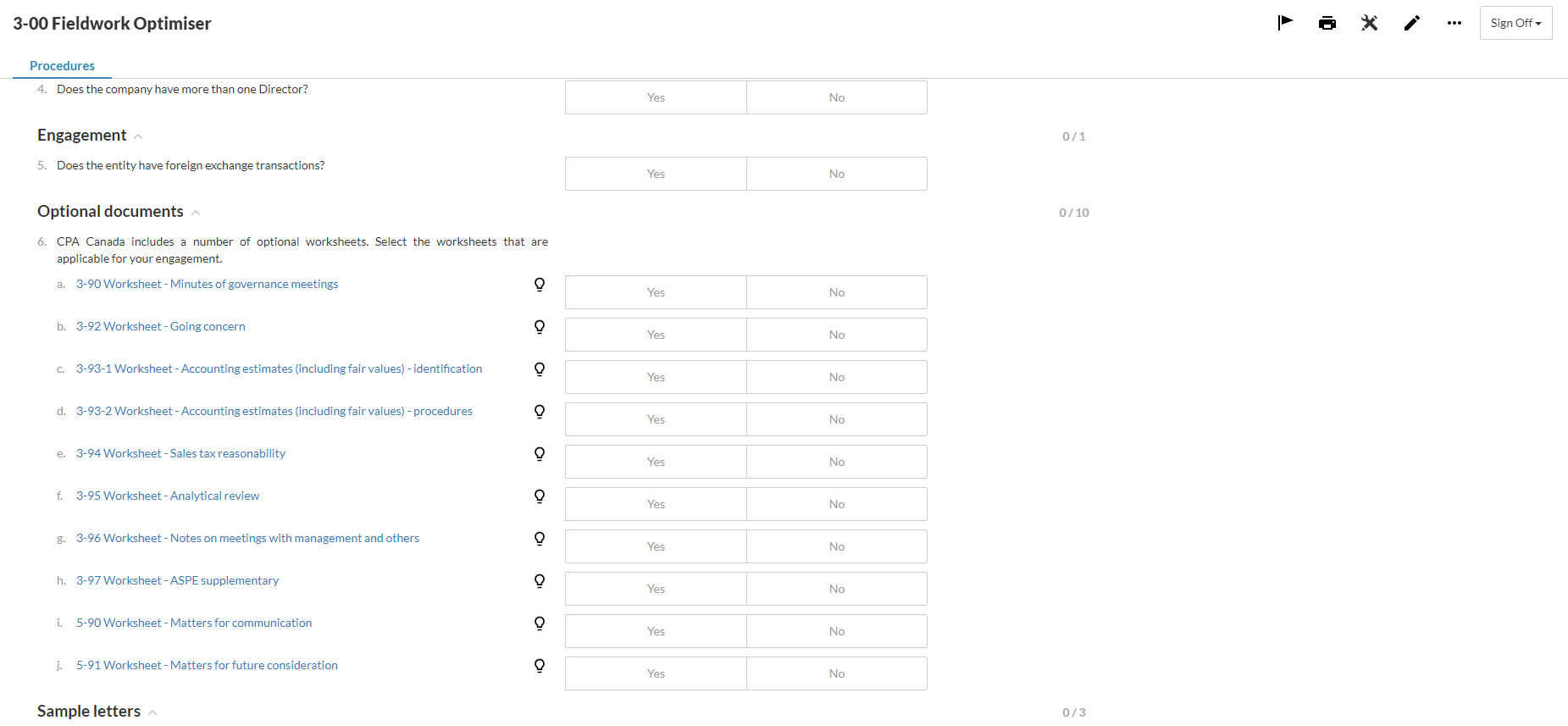Open the tools wrench icon
The width and height of the screenshot is (1568, 726).
(x=1370, y=23)
